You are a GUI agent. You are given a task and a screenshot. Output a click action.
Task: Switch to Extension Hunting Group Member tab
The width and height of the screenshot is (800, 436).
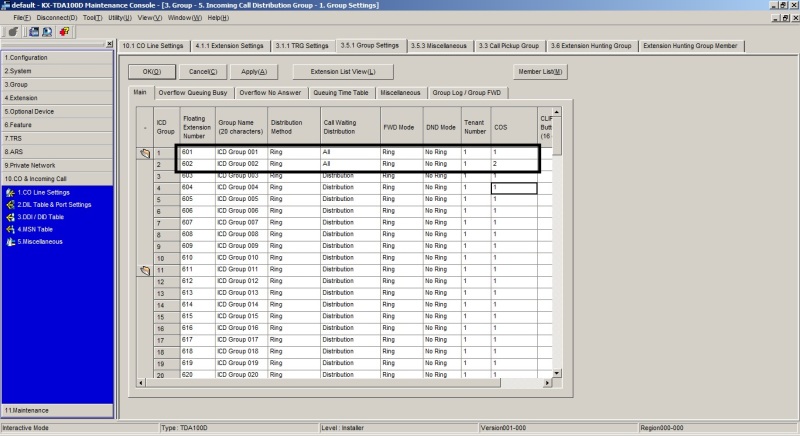[690, 46]
